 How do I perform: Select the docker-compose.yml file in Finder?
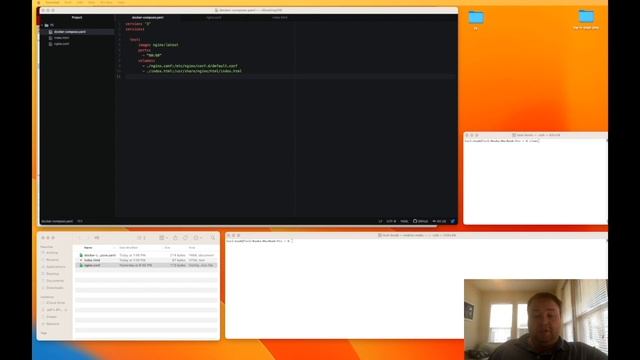coord(147,255)
